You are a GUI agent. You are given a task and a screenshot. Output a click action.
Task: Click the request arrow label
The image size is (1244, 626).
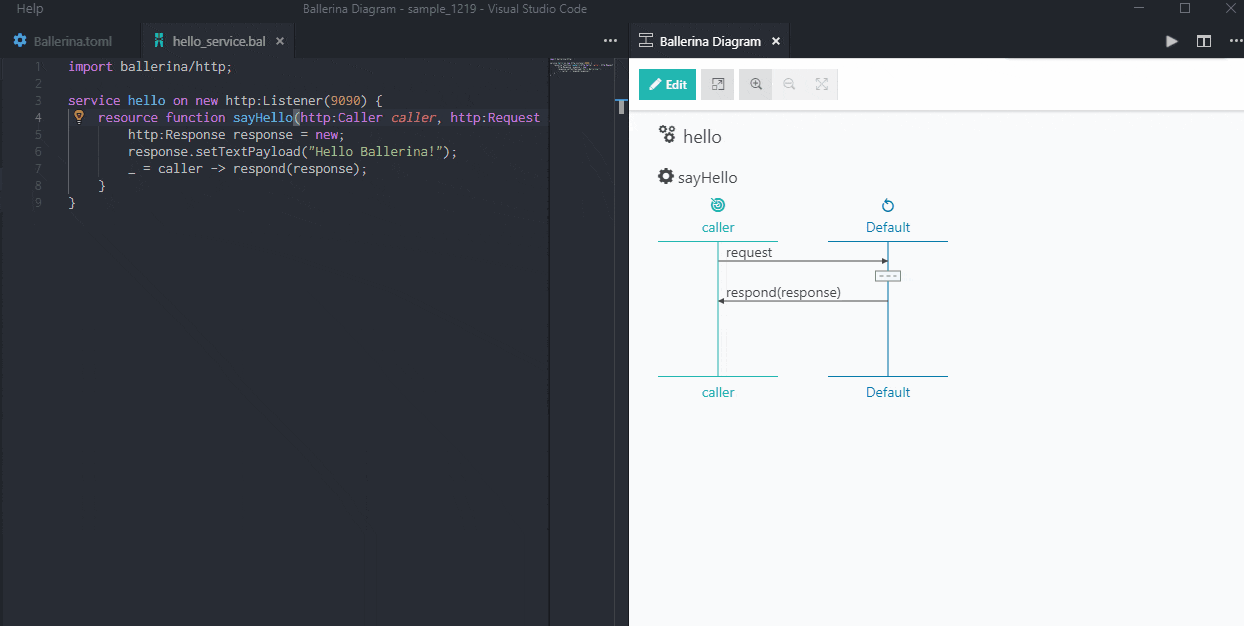click(x=749, y=253)
